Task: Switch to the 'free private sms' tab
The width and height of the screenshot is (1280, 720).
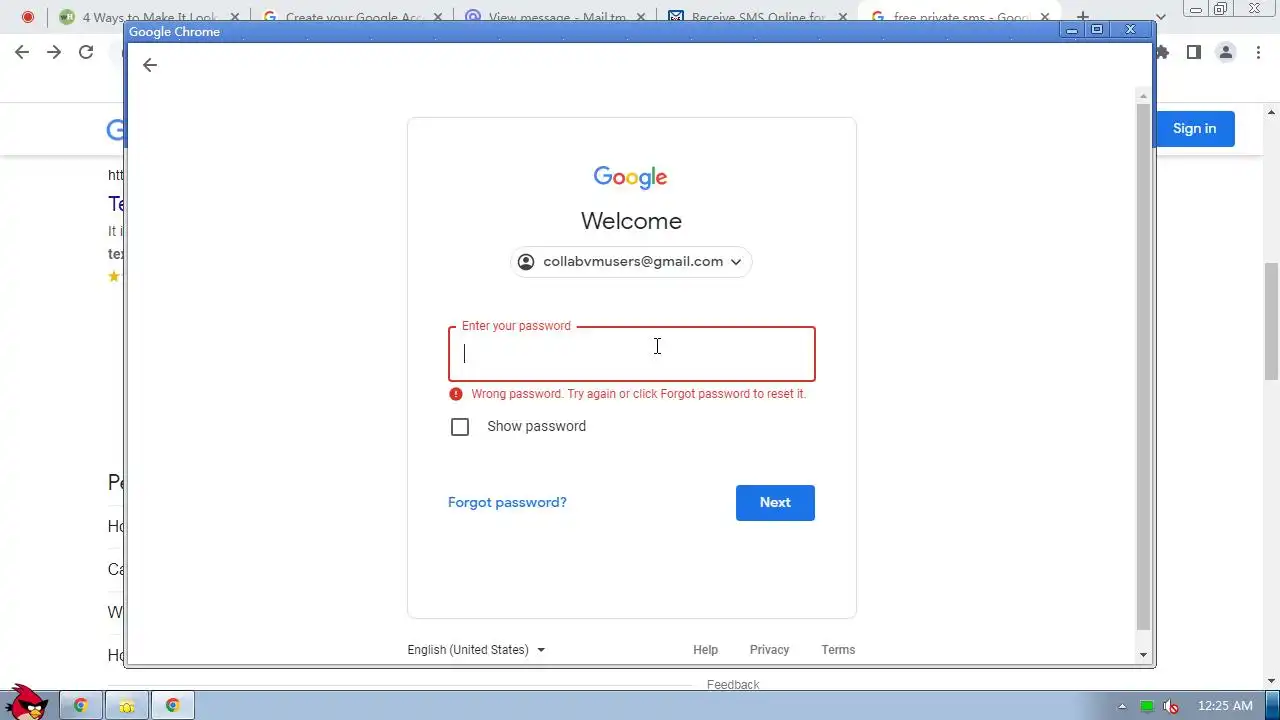Action: [x=959, y=17]
